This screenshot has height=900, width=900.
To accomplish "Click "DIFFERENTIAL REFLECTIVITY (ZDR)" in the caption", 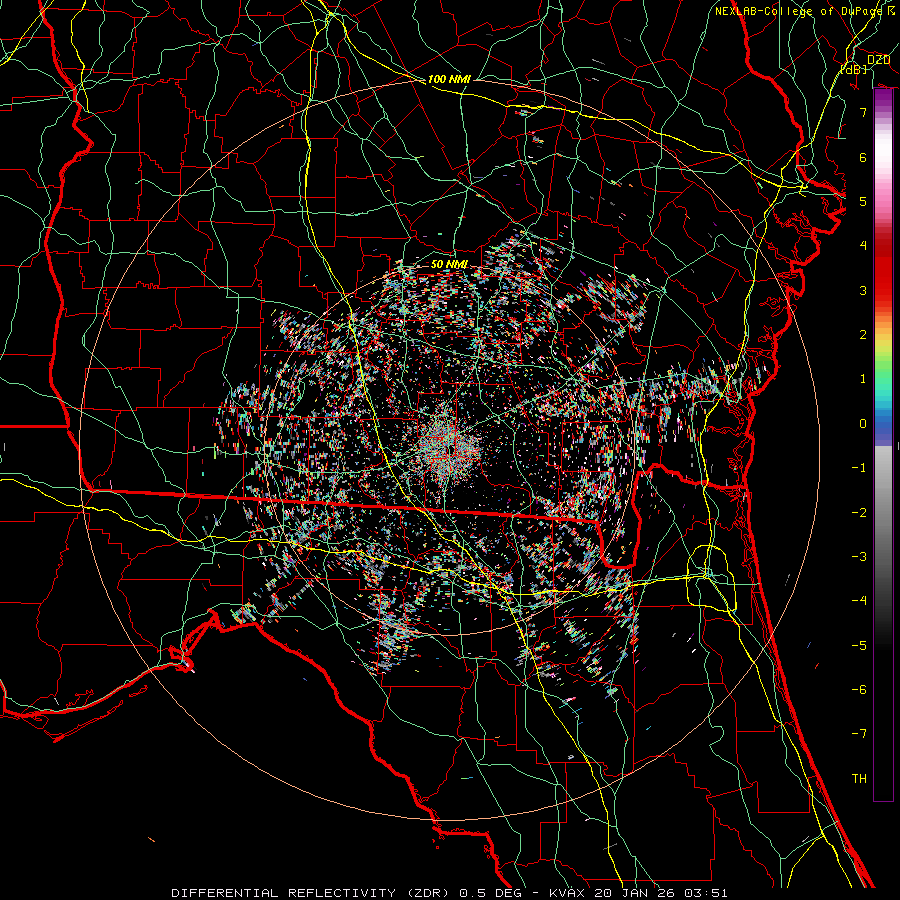I will click(x=312, y=893).
